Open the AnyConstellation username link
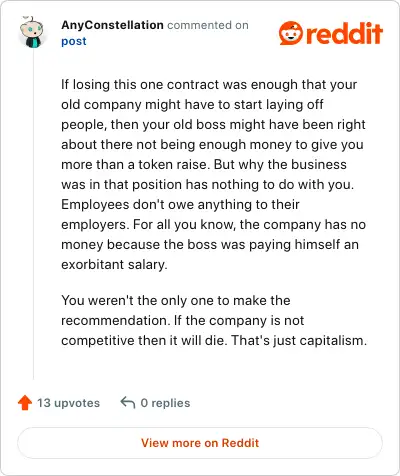400x476 pixels. click(112, 25)
